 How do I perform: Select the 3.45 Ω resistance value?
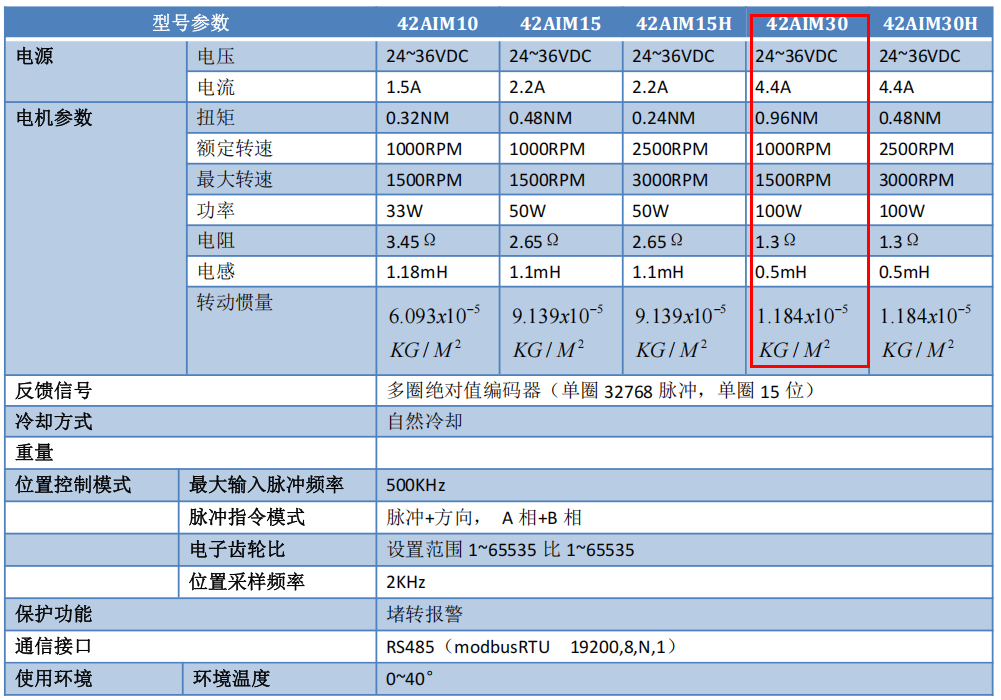(410, 241)
